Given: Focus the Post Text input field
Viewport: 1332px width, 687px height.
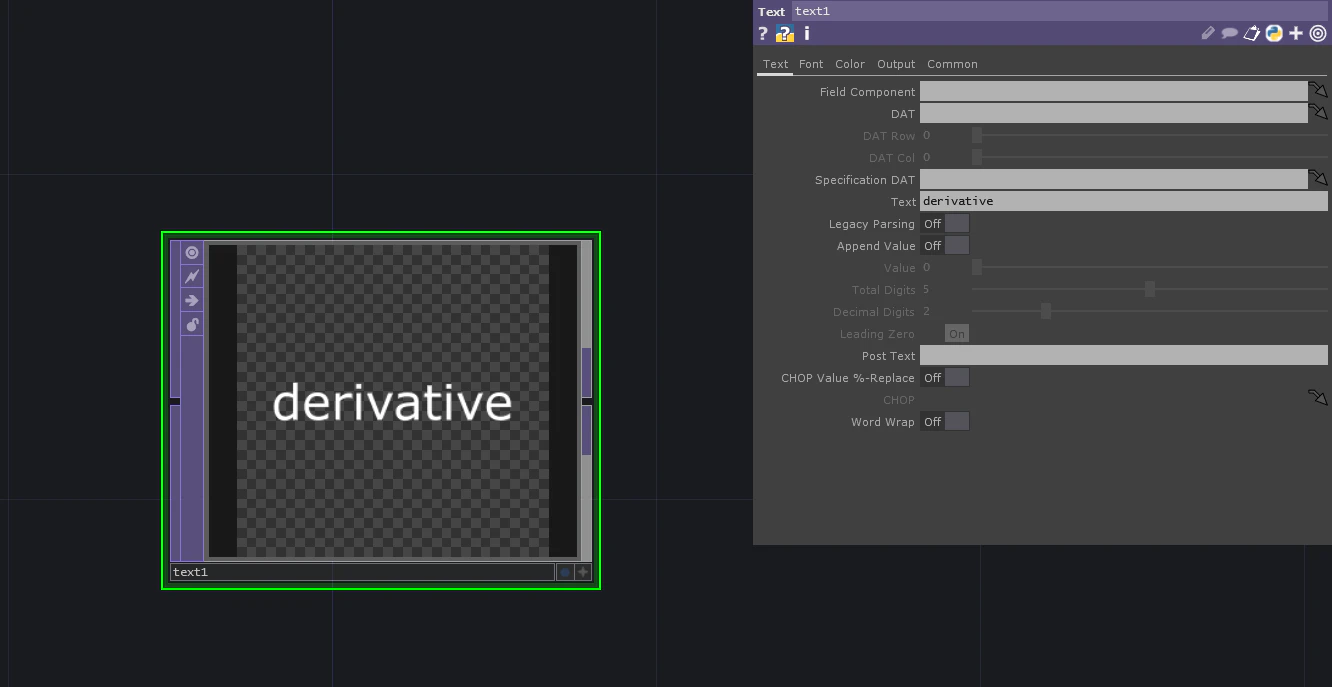Looking at the screenshot, I should click(1124, 355).
